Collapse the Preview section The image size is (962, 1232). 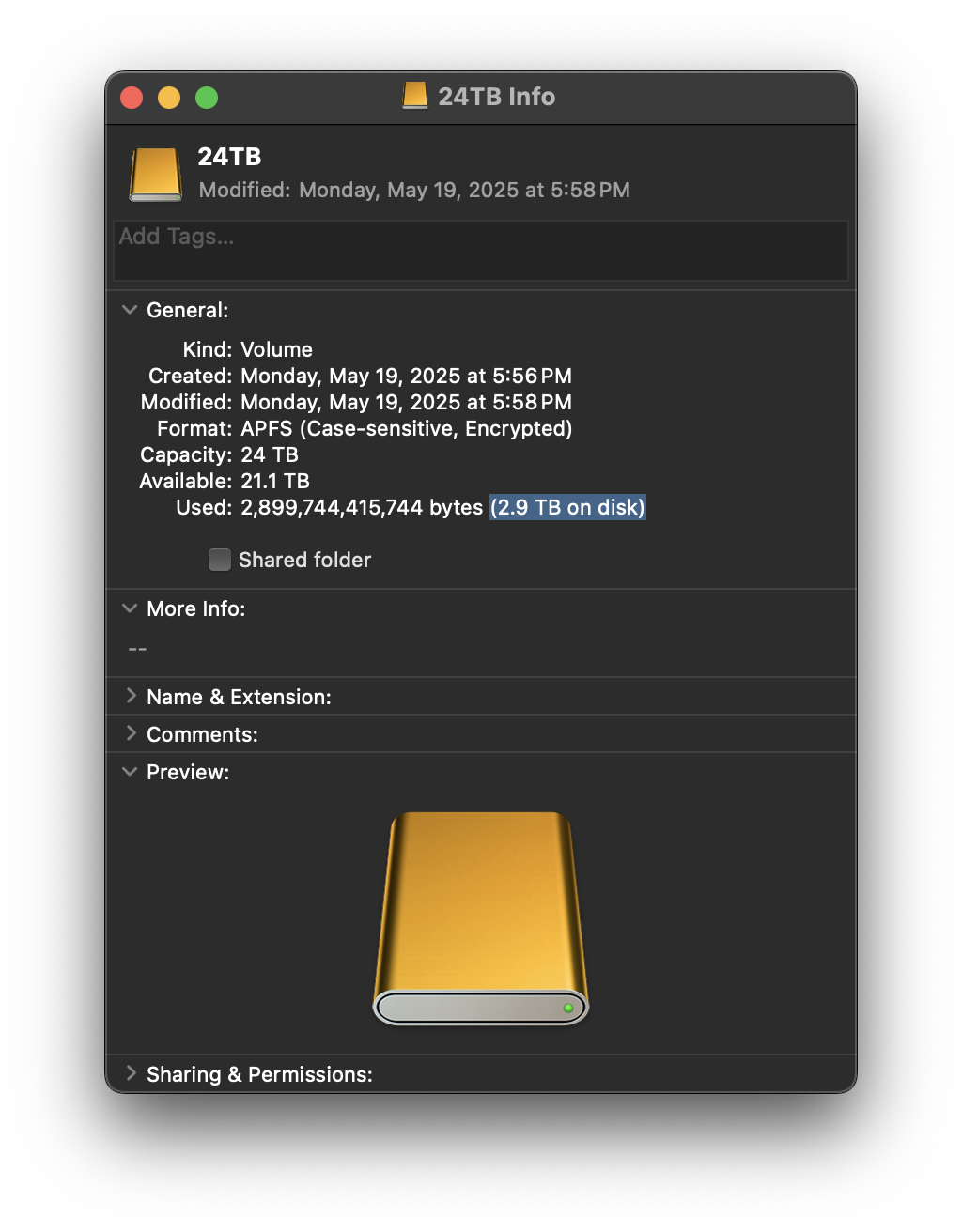[130, 772]
